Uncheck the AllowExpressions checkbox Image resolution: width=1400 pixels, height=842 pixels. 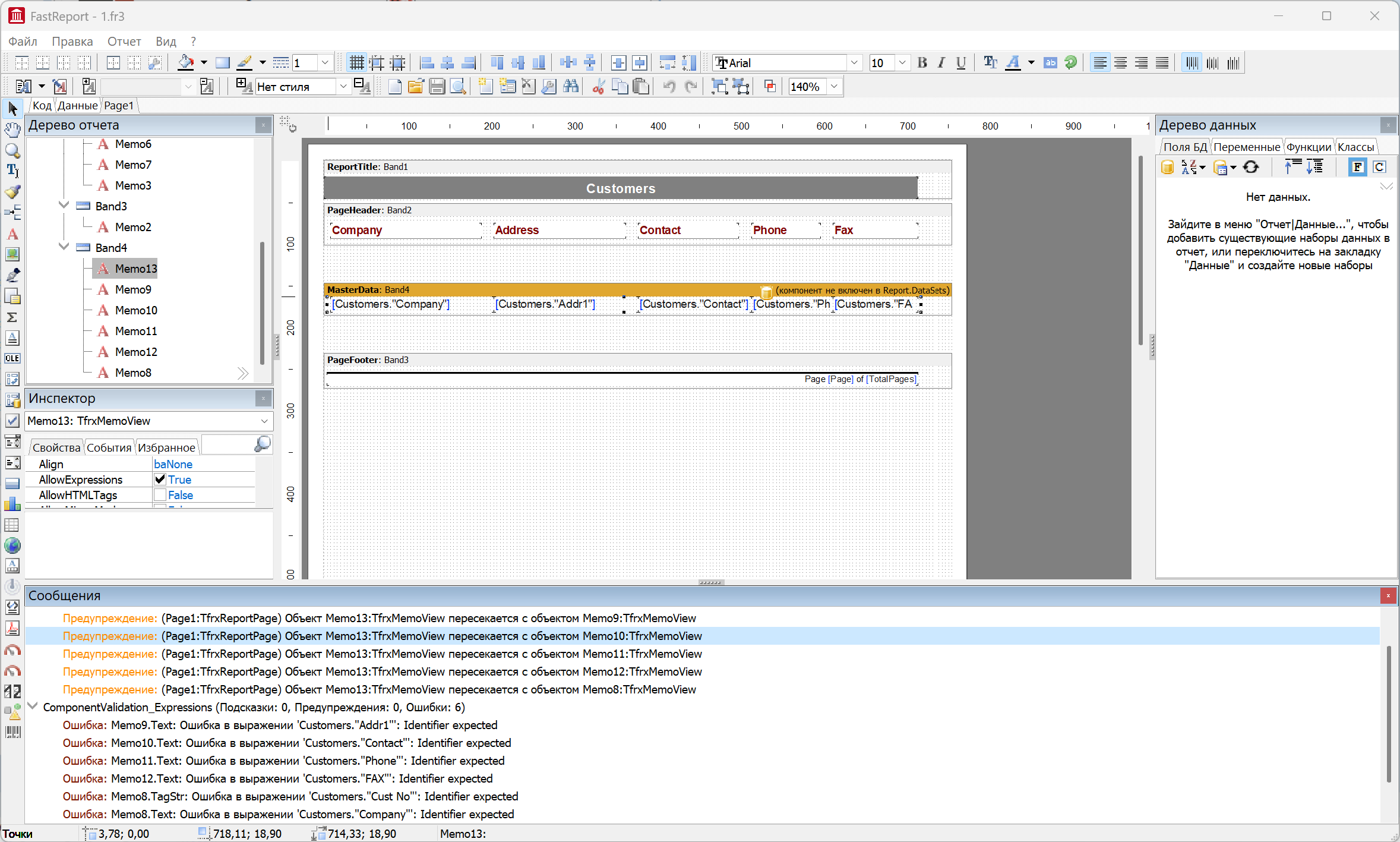click(160, 480)
